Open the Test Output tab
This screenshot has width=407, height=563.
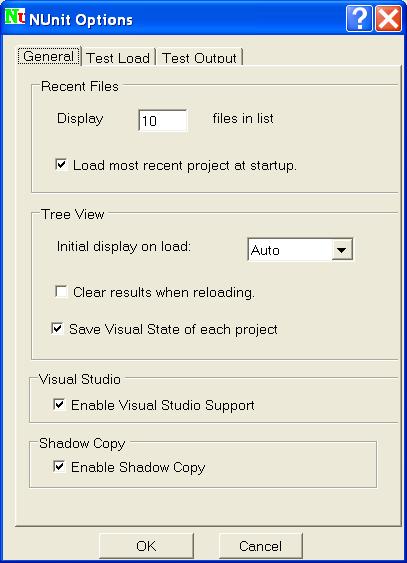[199, 58]
